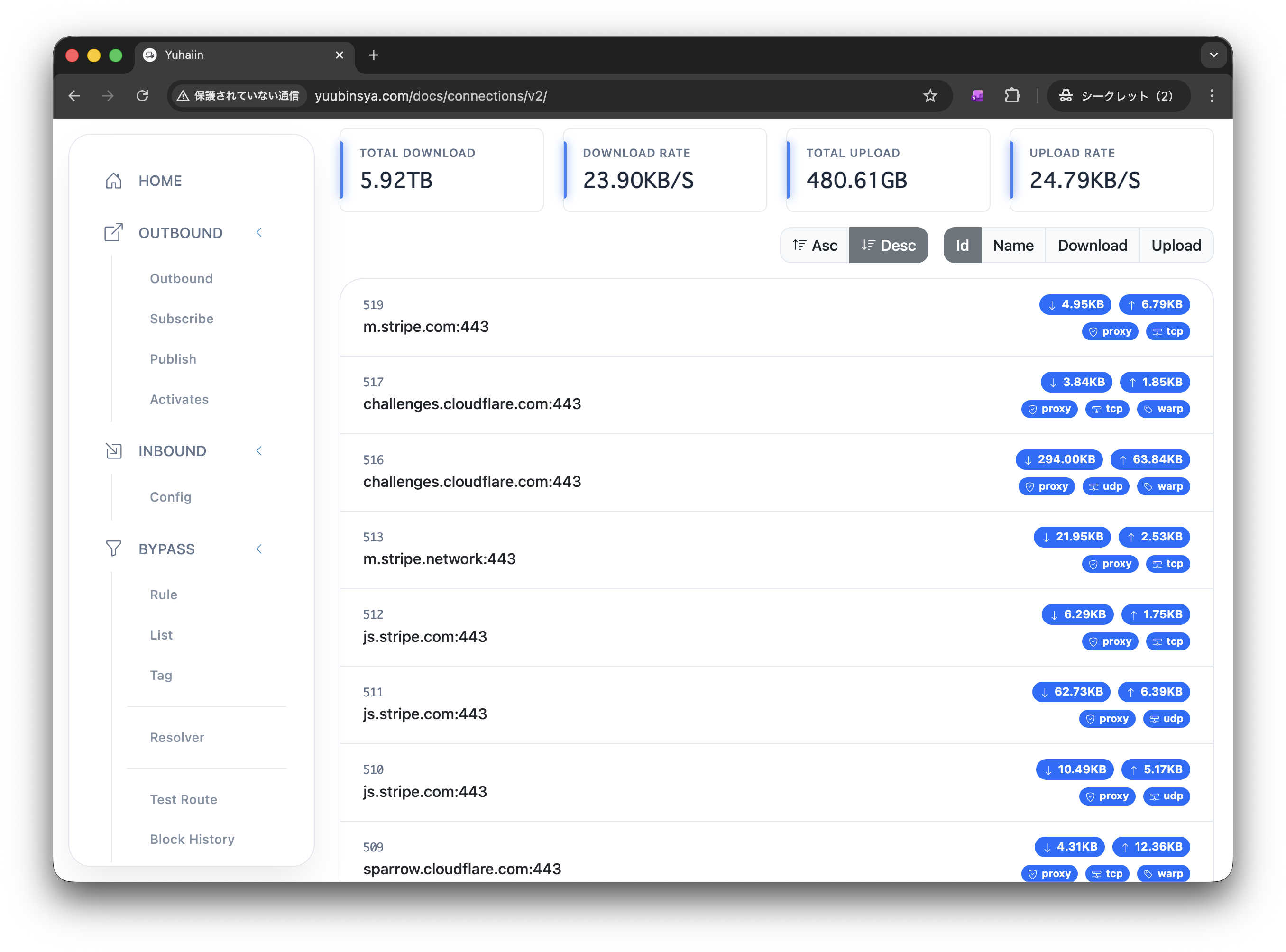Sort connections by Id
Image resolution: width=1286 pixels, height=952 pixels.
[x=962, y=246]
